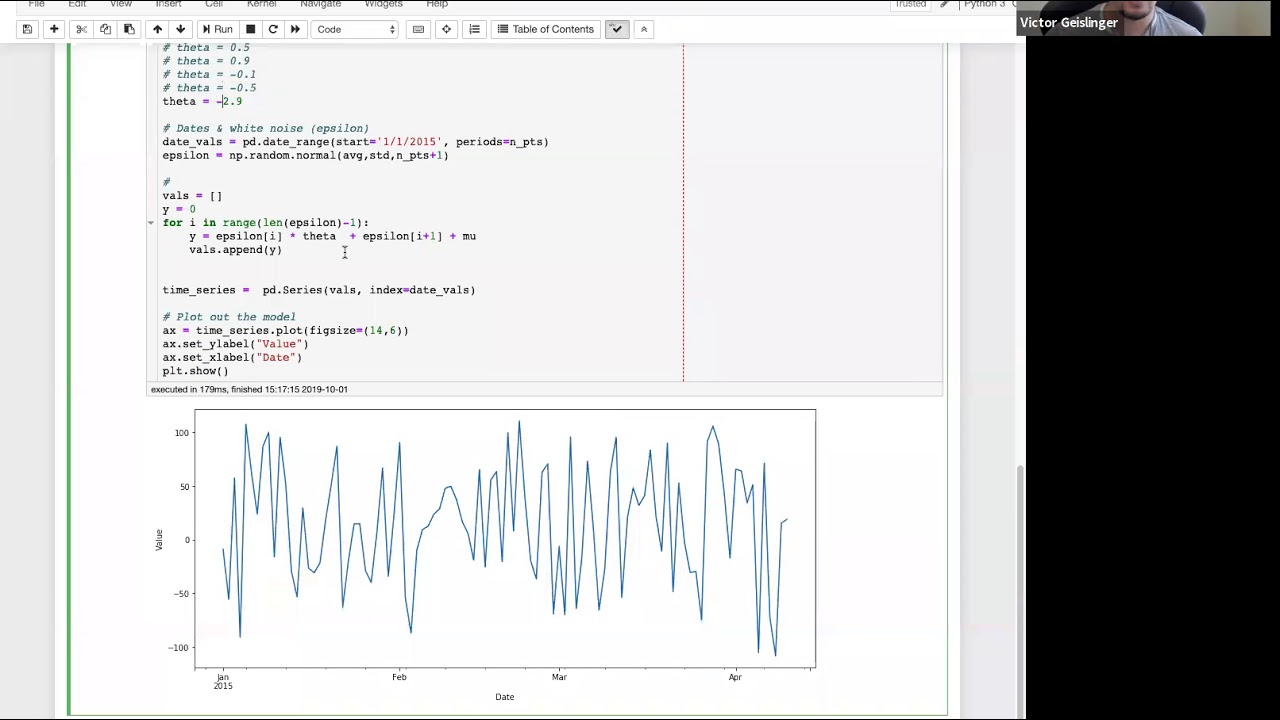Screen dimensions: 1280x720
Task: Click the plt.show() line
Action: tap(196, 371)
